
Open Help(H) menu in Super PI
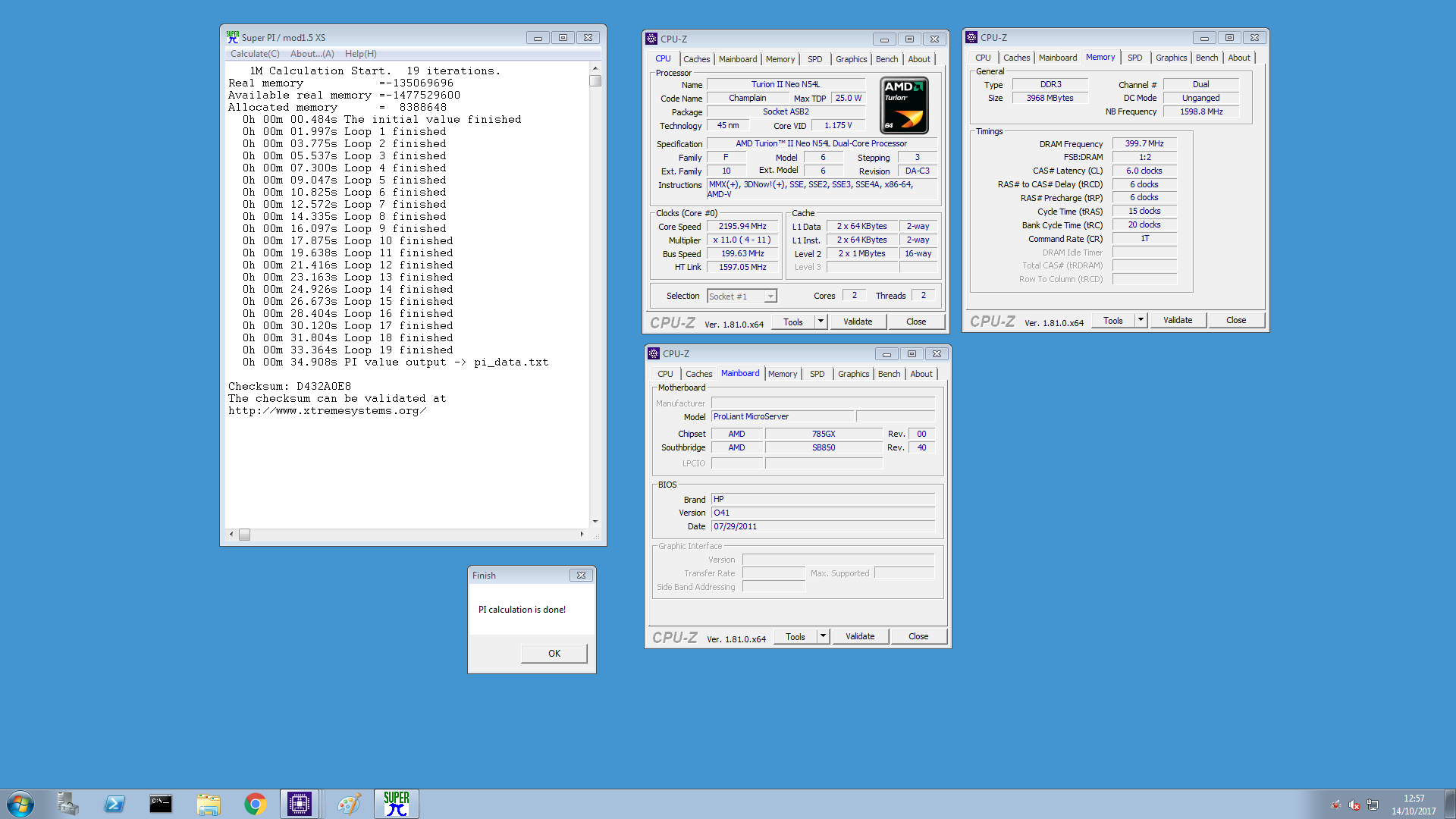point(360,54)
